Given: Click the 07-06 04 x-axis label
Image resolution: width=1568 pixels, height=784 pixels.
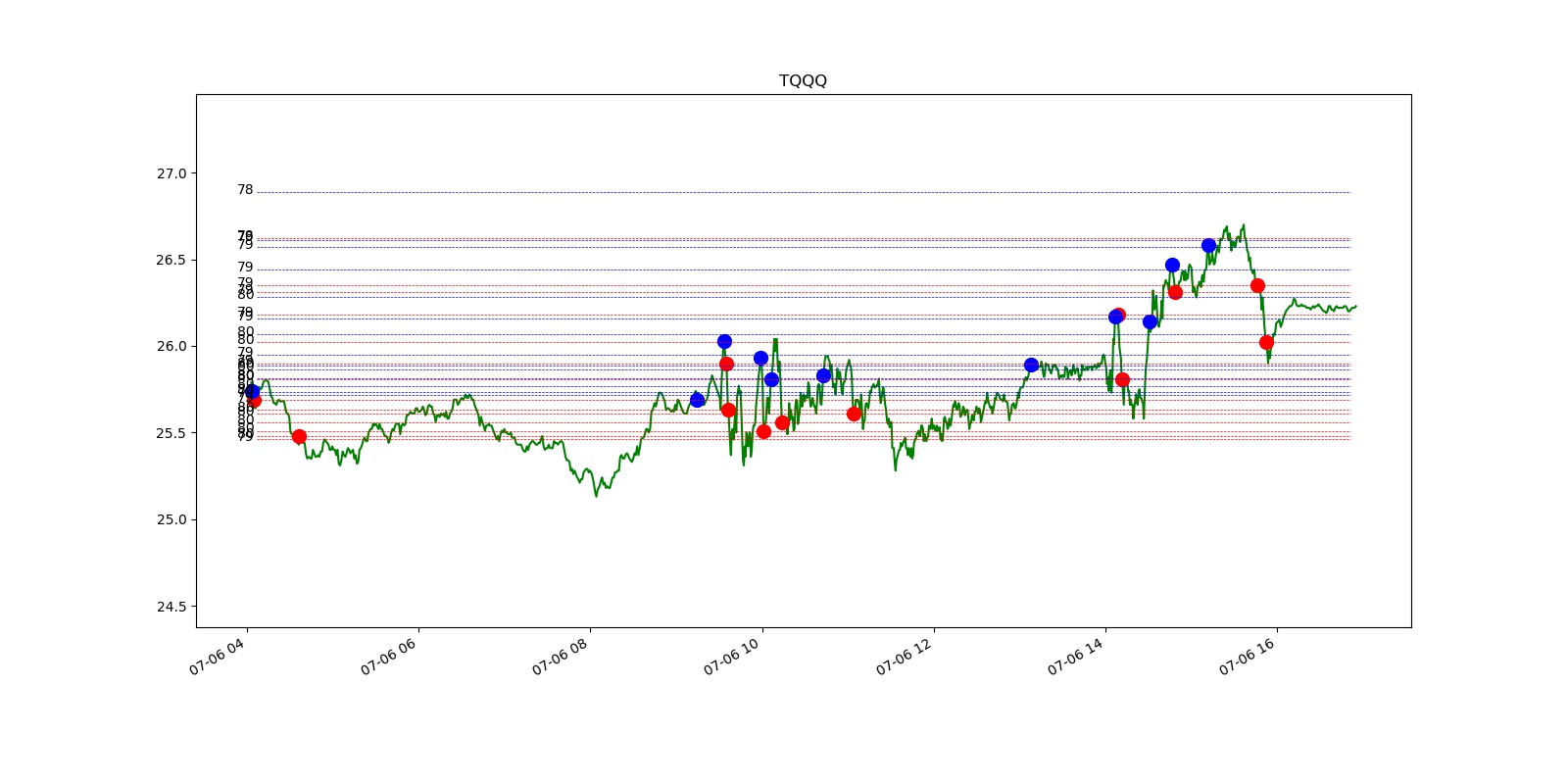Looking at the screenshot, I should (217, 657).
